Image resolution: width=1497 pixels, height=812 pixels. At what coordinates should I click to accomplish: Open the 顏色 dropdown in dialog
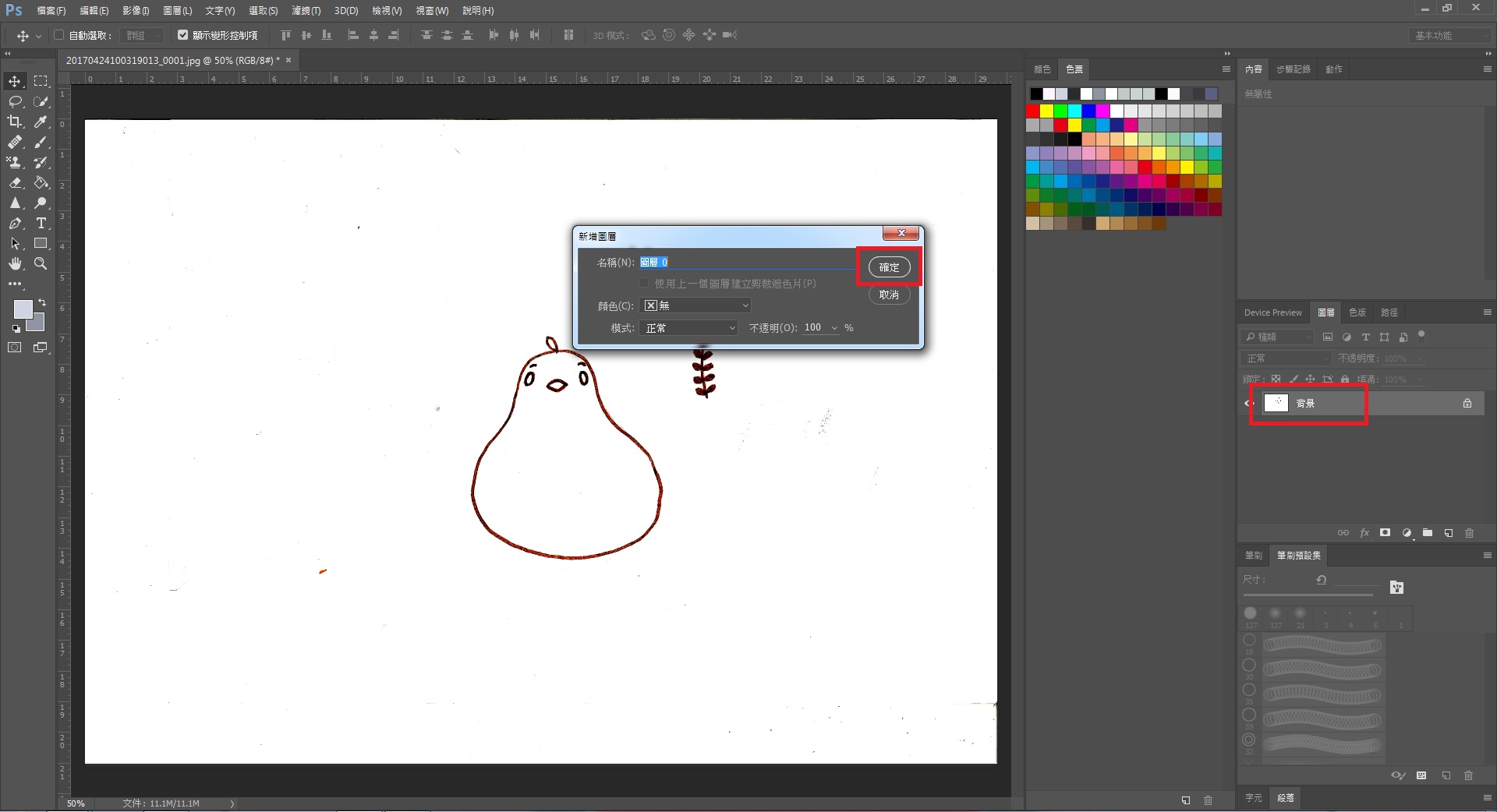coord(695,305)
